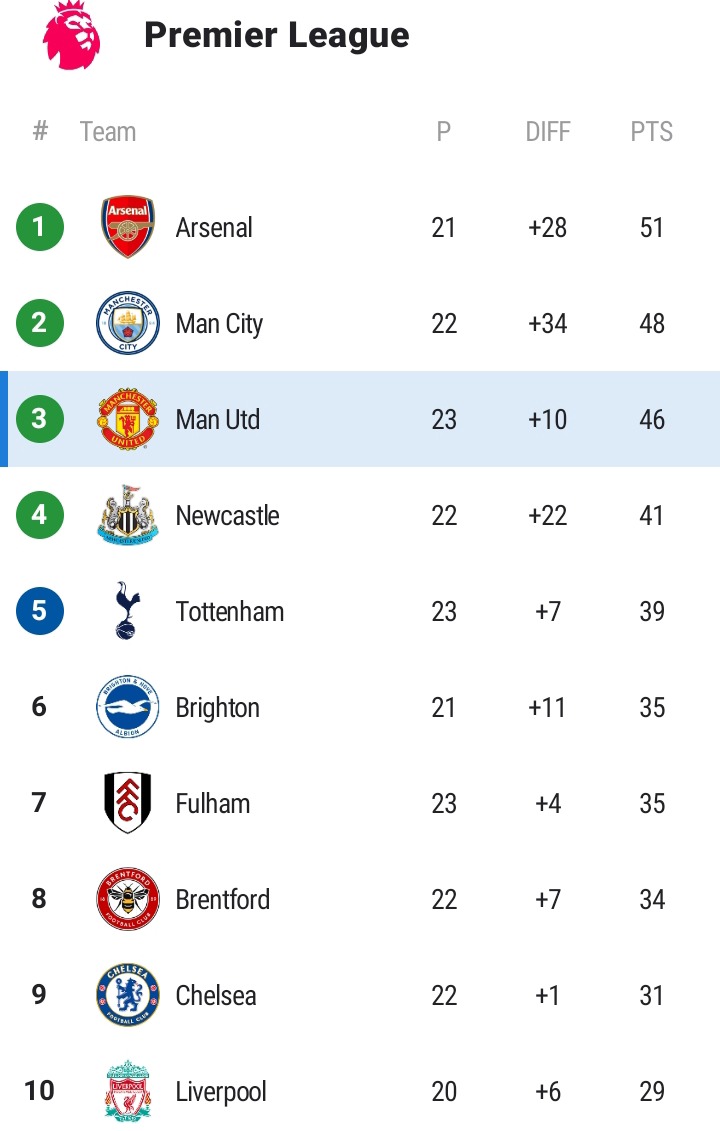Click Newcastle's 41 points value
Viewport: 720px width, 1131px height.
652,516
